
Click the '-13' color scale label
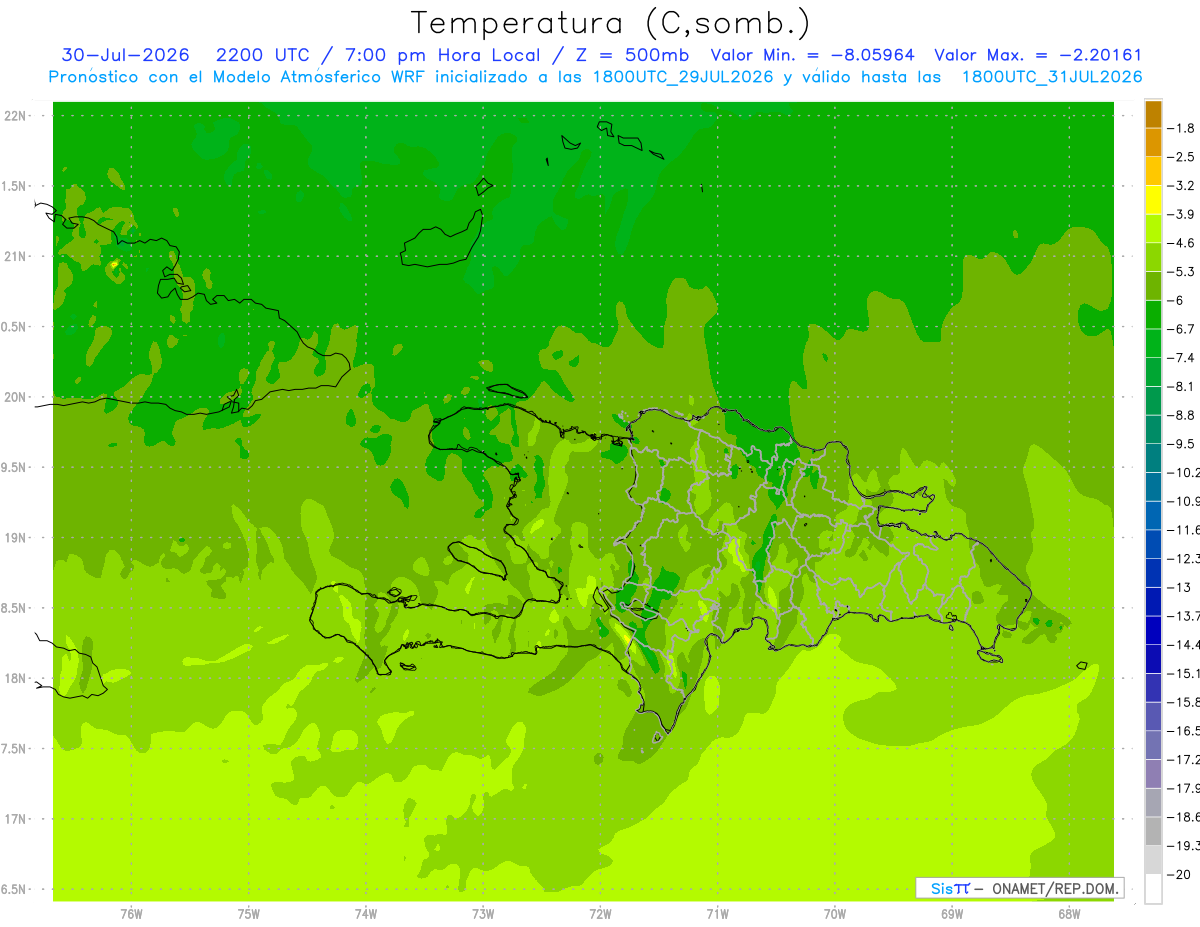click(1178, 587)
